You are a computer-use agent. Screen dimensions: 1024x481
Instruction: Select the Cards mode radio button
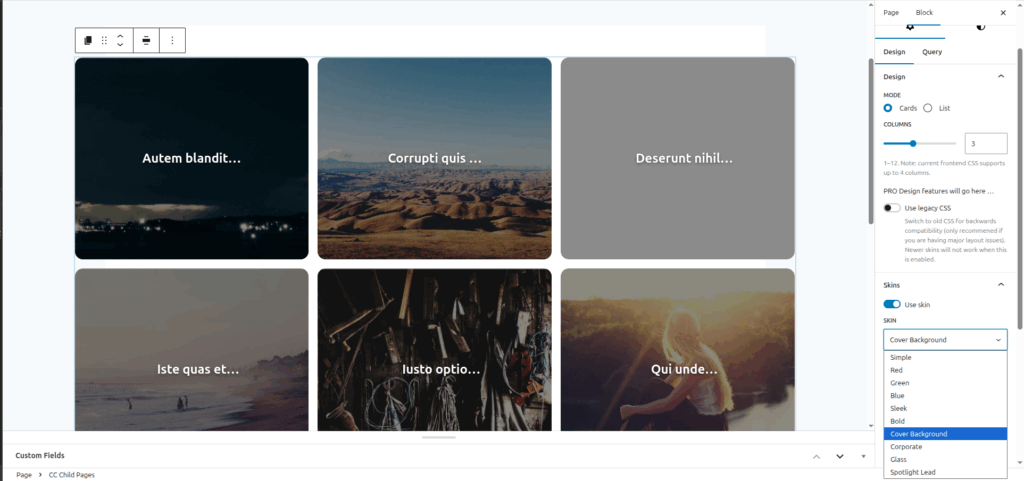[x=888, y=108]
